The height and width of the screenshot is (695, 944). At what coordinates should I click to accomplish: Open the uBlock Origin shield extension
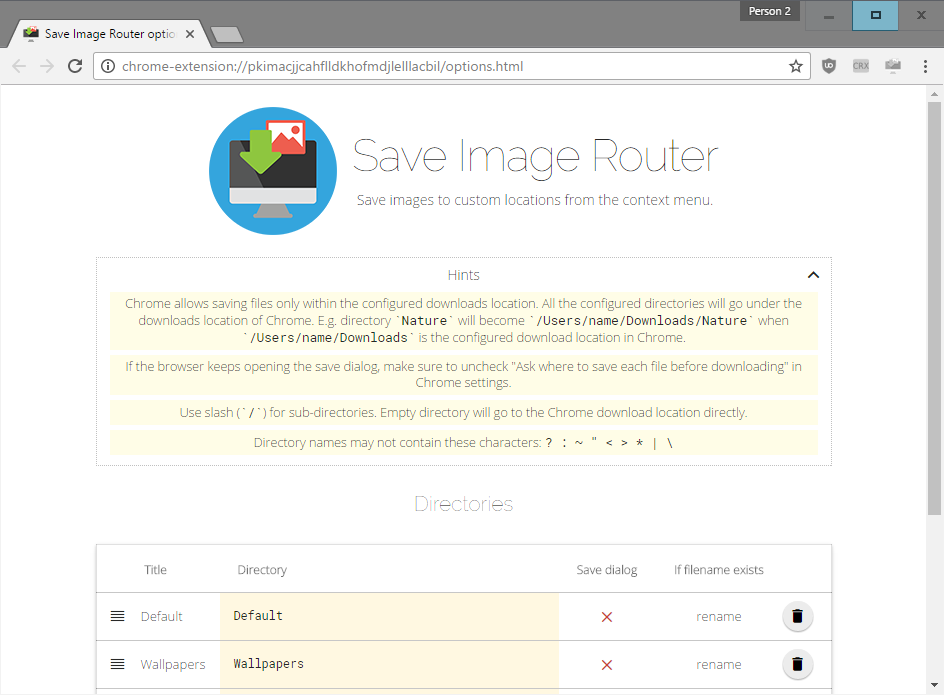pyautogui.click(x=829, y=66)
